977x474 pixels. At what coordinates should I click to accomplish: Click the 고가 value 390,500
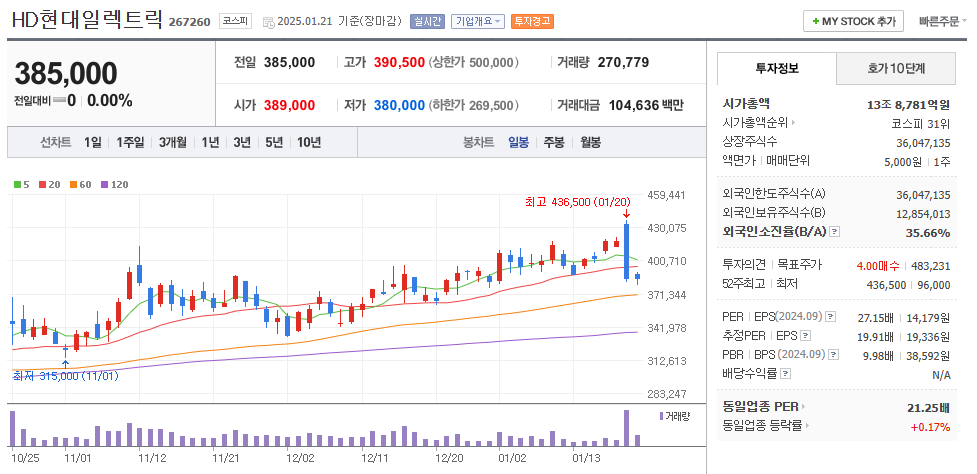pos(399,62)
